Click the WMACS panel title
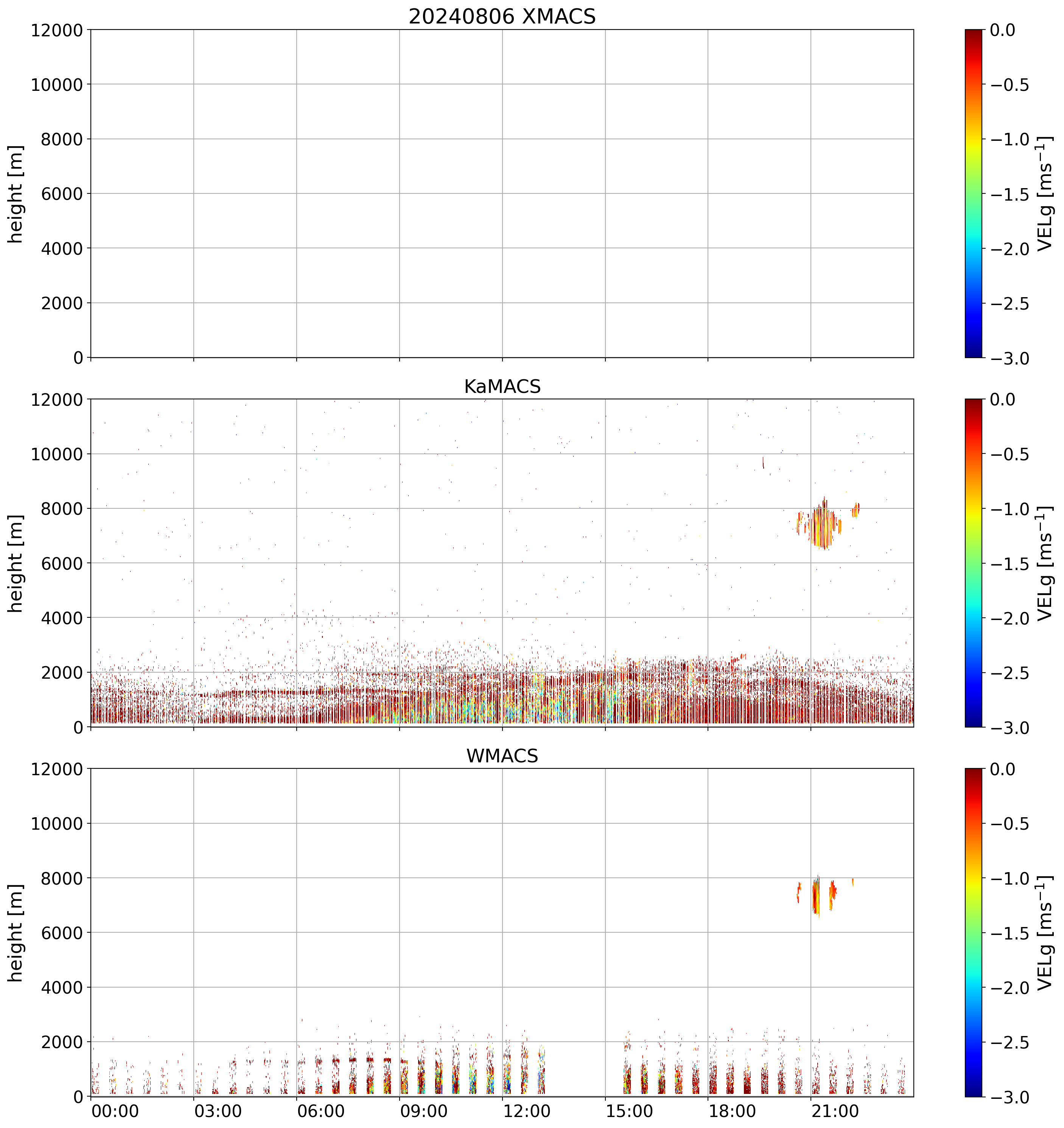Screen dimensions: 1064x1128 point(502,756)
